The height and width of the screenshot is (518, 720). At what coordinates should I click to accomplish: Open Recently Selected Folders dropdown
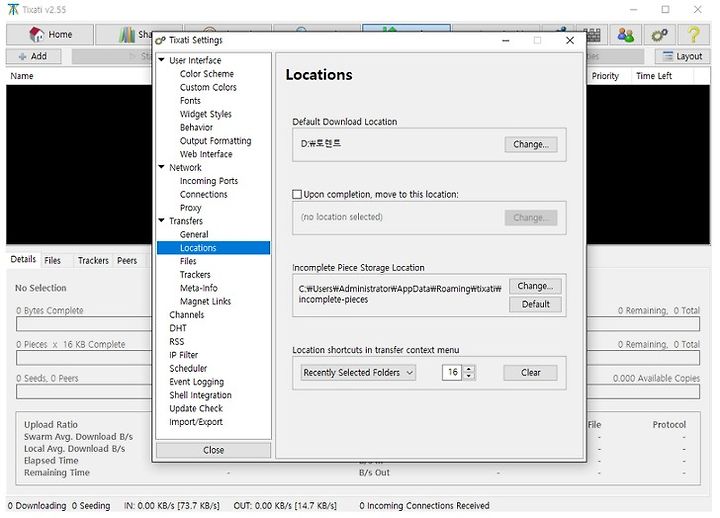coord(358,372)
